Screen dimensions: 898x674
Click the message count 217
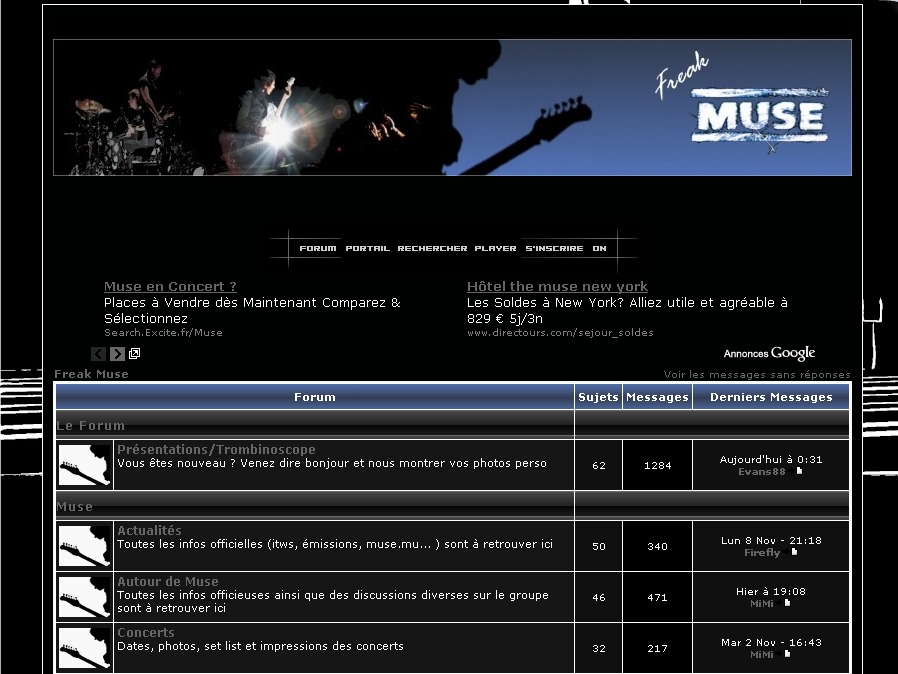coord(657,648)
